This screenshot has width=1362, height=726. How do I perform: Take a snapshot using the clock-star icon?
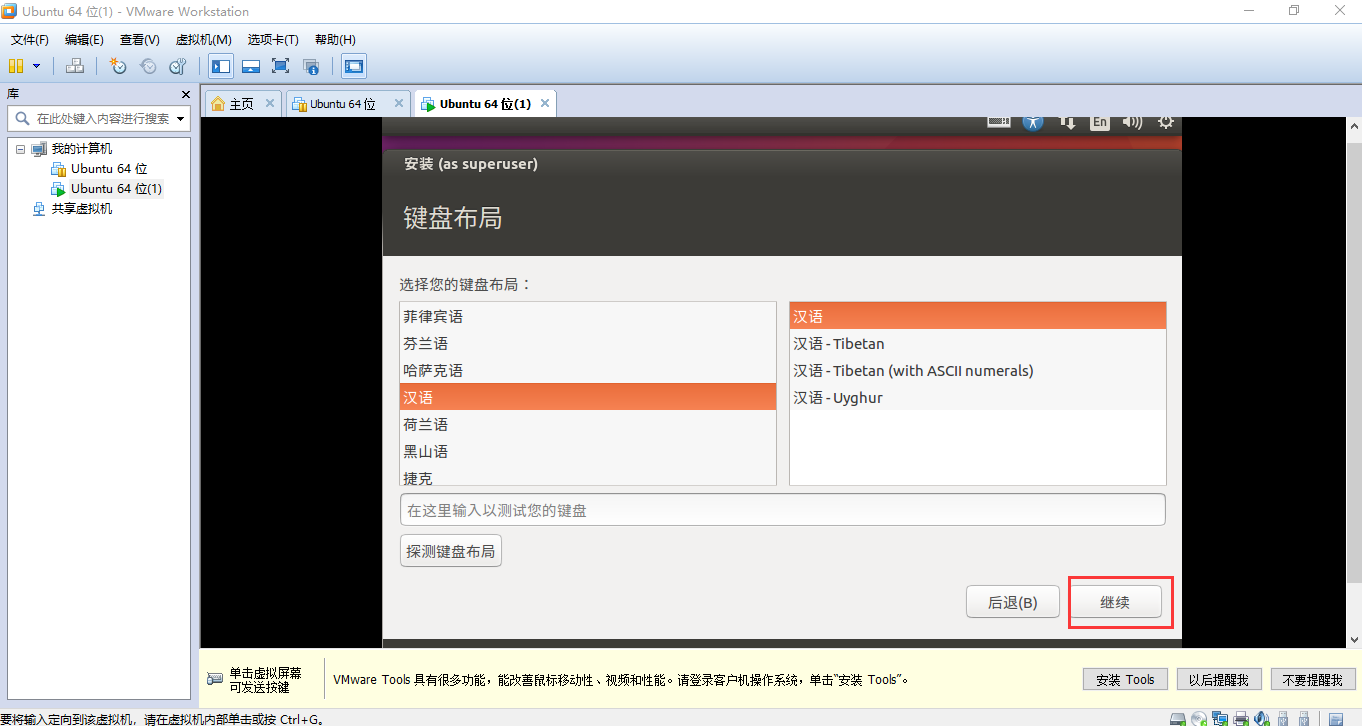tap(118, 66)
